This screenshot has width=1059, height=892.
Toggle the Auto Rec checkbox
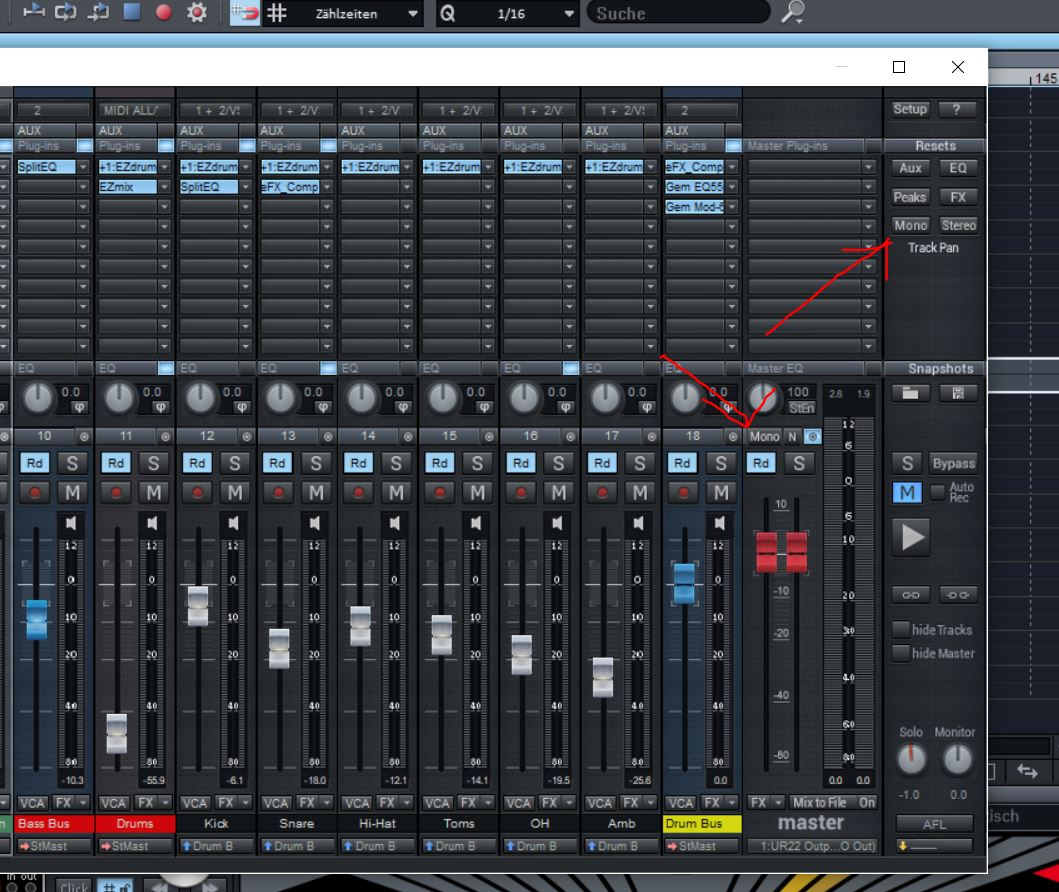click(x=937, y=492)
